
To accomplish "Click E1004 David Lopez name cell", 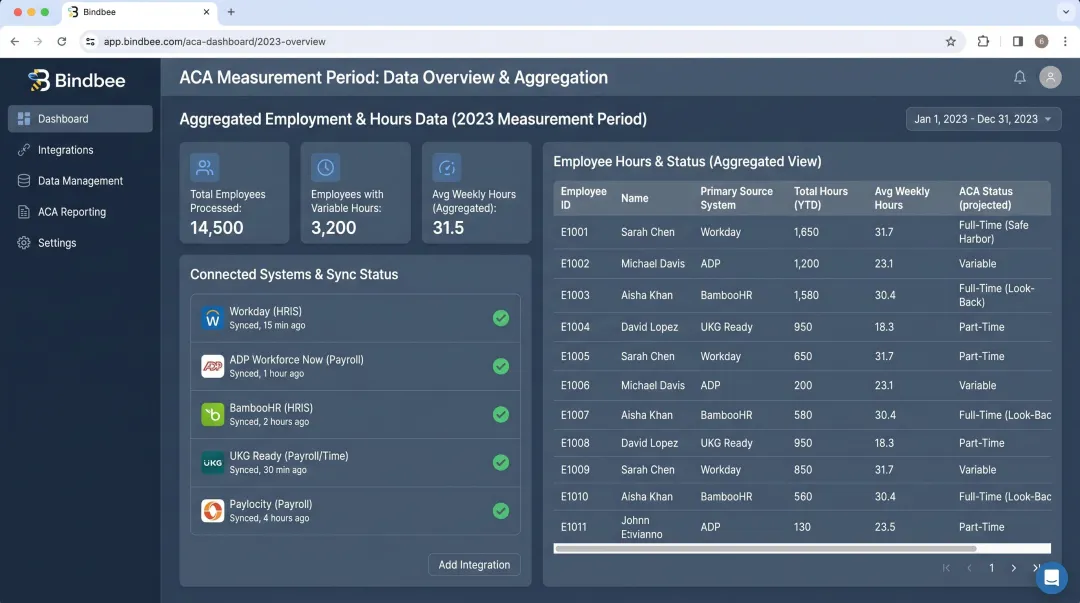I will [x=649, y=327].
